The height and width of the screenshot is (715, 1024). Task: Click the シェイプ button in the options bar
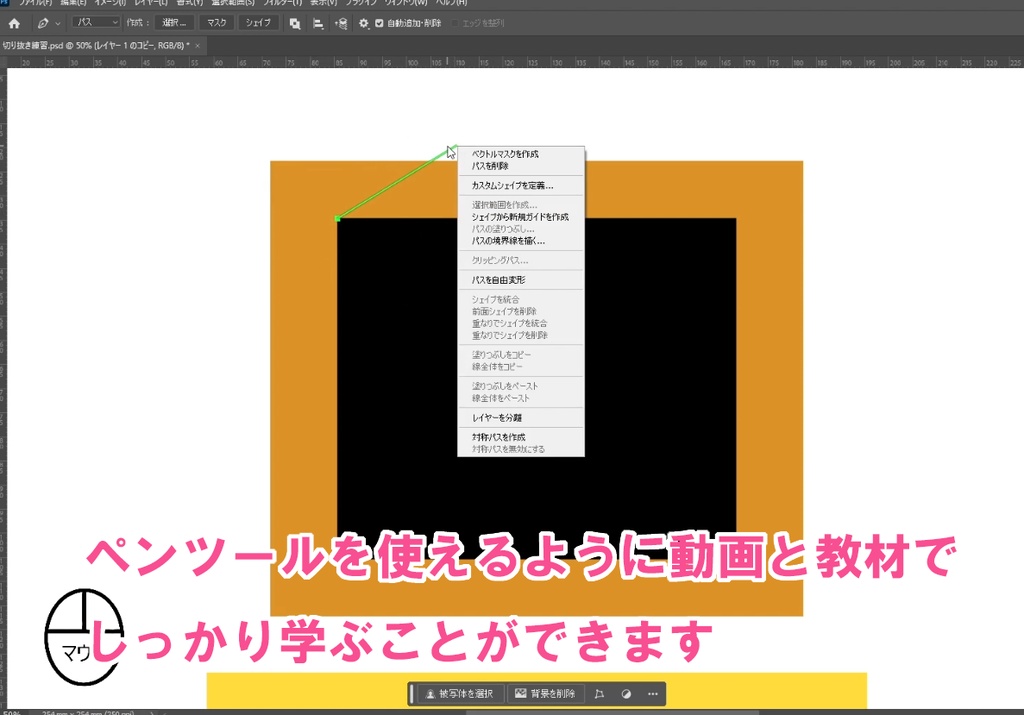pyautogui.click(x=258, y=22)
